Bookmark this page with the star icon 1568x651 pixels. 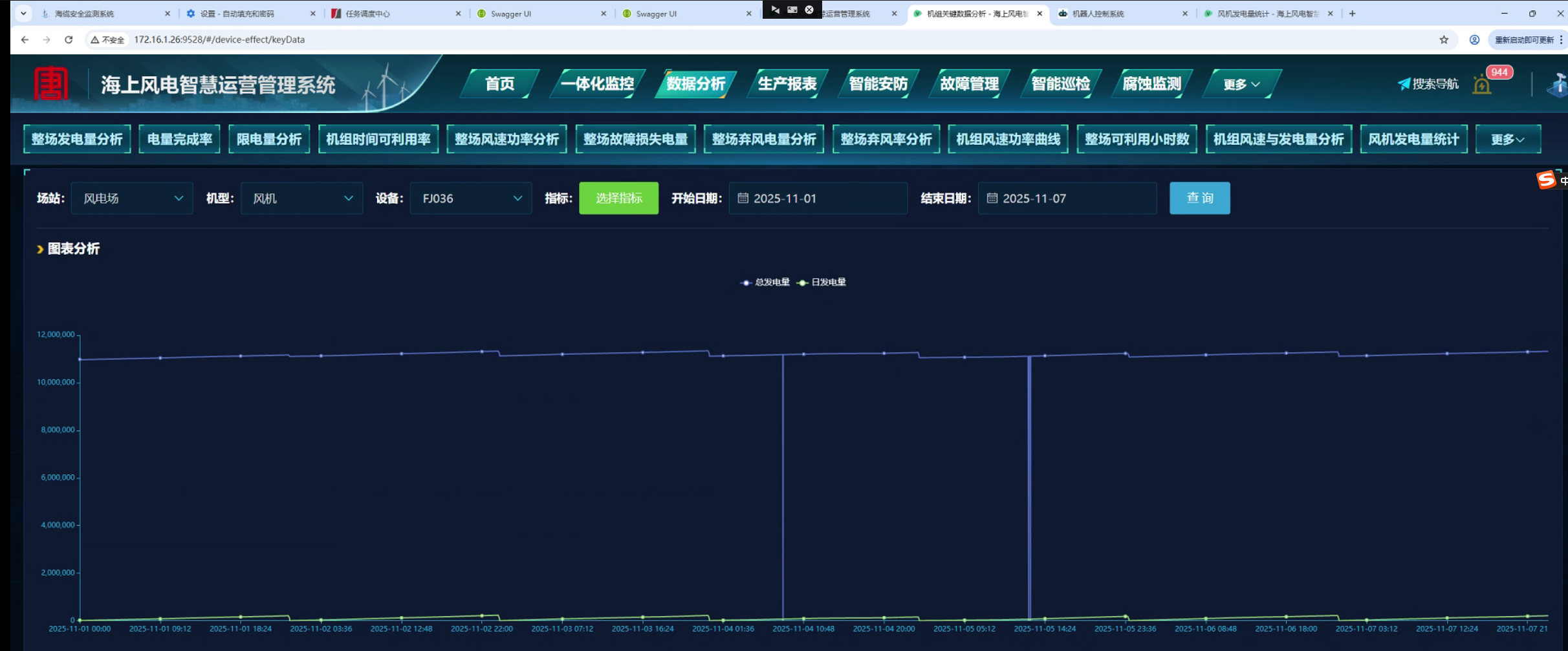click(1444, 39)
